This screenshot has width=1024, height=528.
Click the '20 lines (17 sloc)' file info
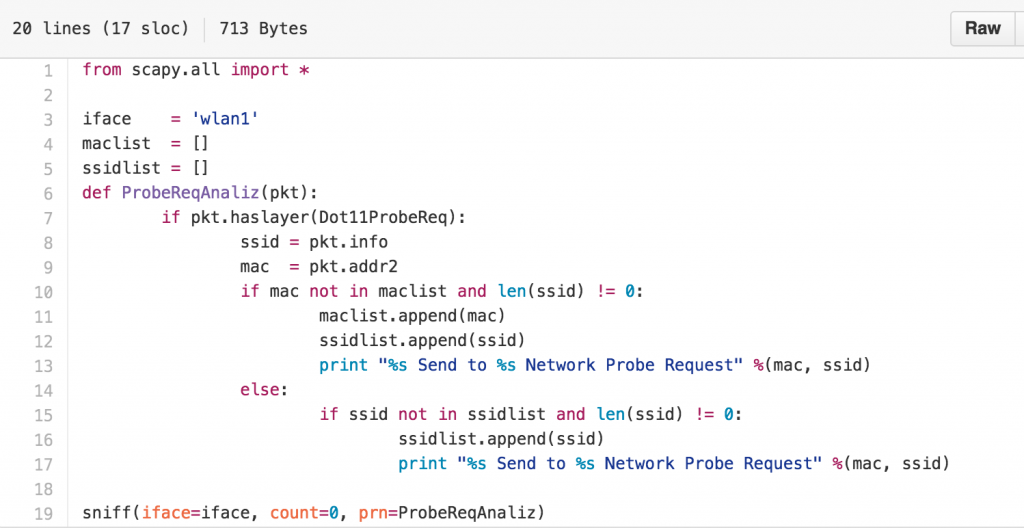(100, 28)
